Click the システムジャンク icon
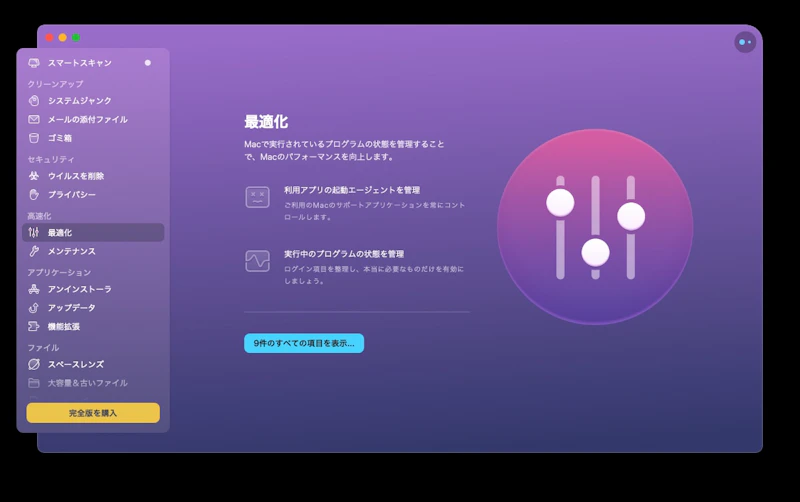The width and height of the screenshot is (800, 502). click(34, 101)
